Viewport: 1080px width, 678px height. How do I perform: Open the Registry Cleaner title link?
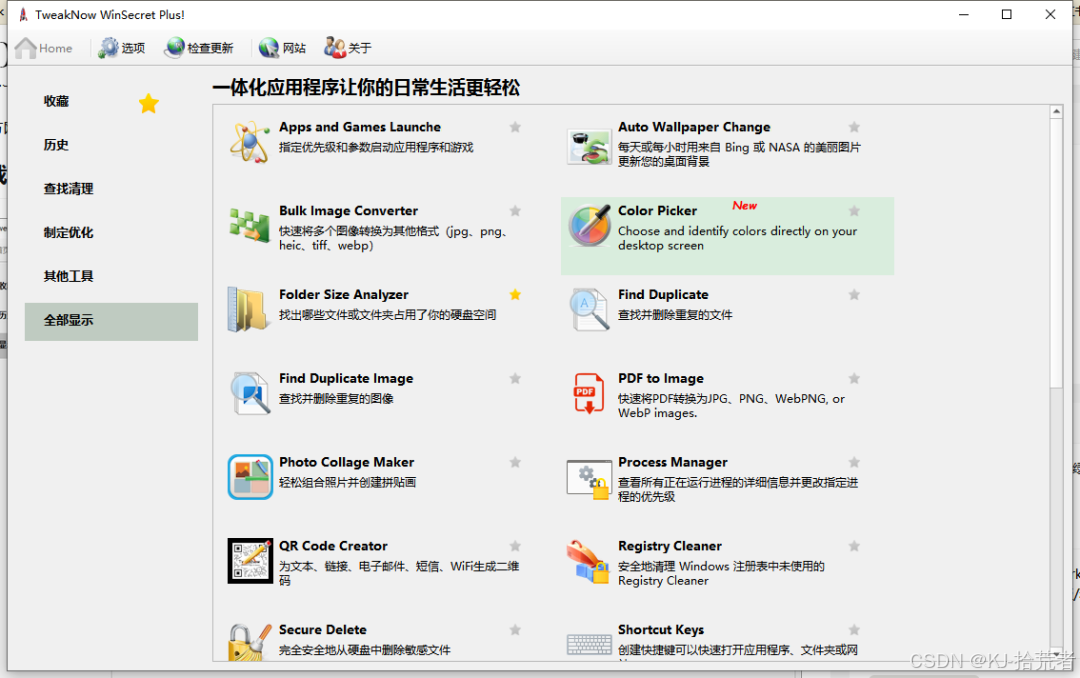669,546
